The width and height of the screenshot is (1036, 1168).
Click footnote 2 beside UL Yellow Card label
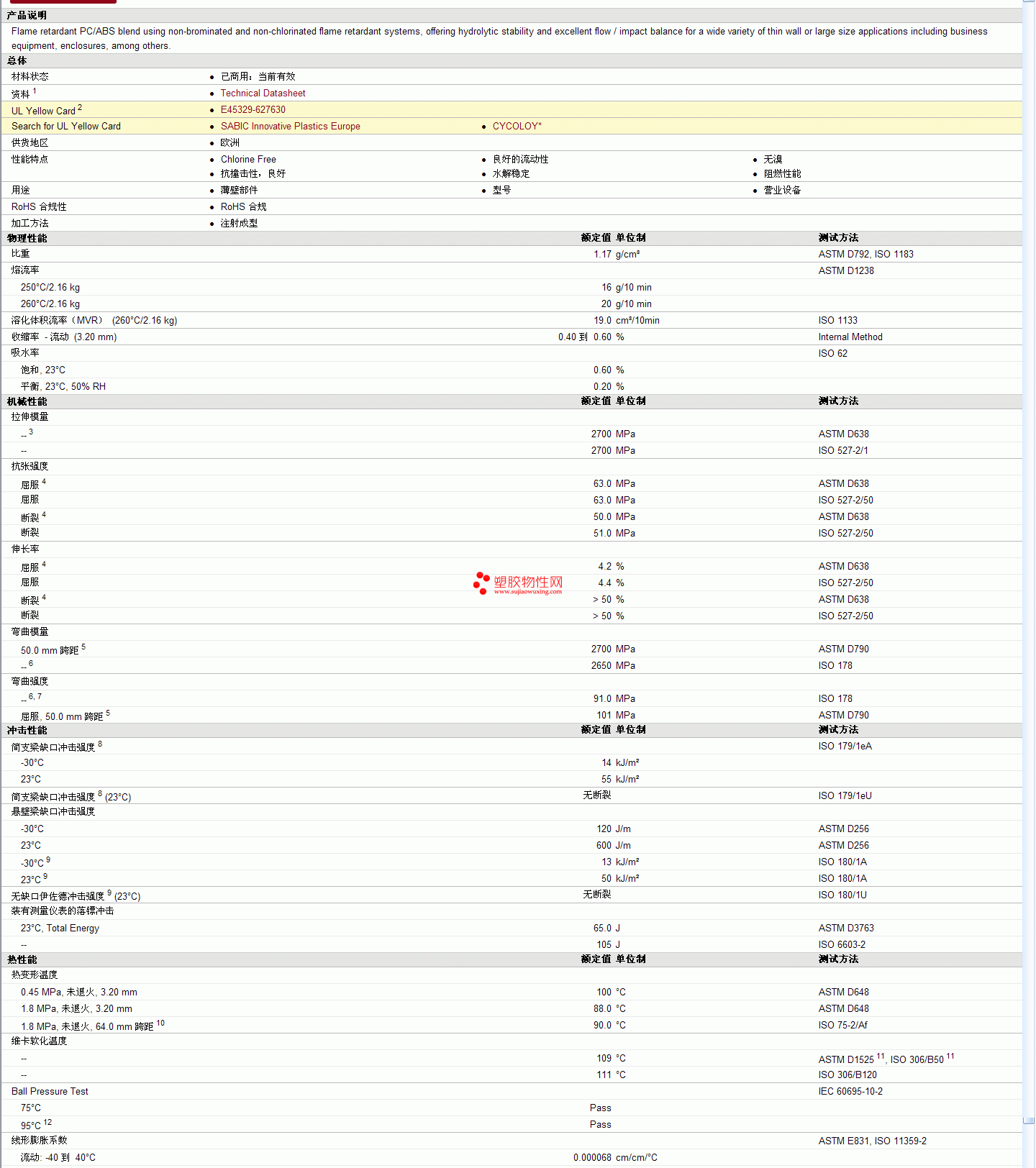point(80,108)
